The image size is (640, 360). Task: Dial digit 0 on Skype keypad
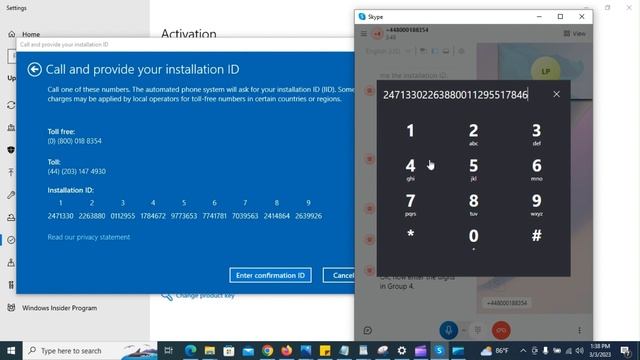473,239
